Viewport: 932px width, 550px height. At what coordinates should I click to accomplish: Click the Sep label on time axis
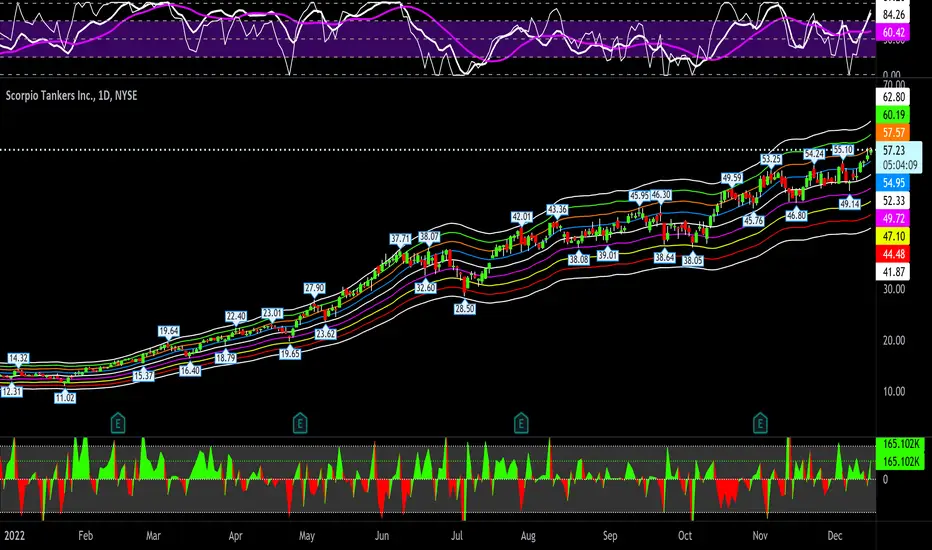(610, 536)
